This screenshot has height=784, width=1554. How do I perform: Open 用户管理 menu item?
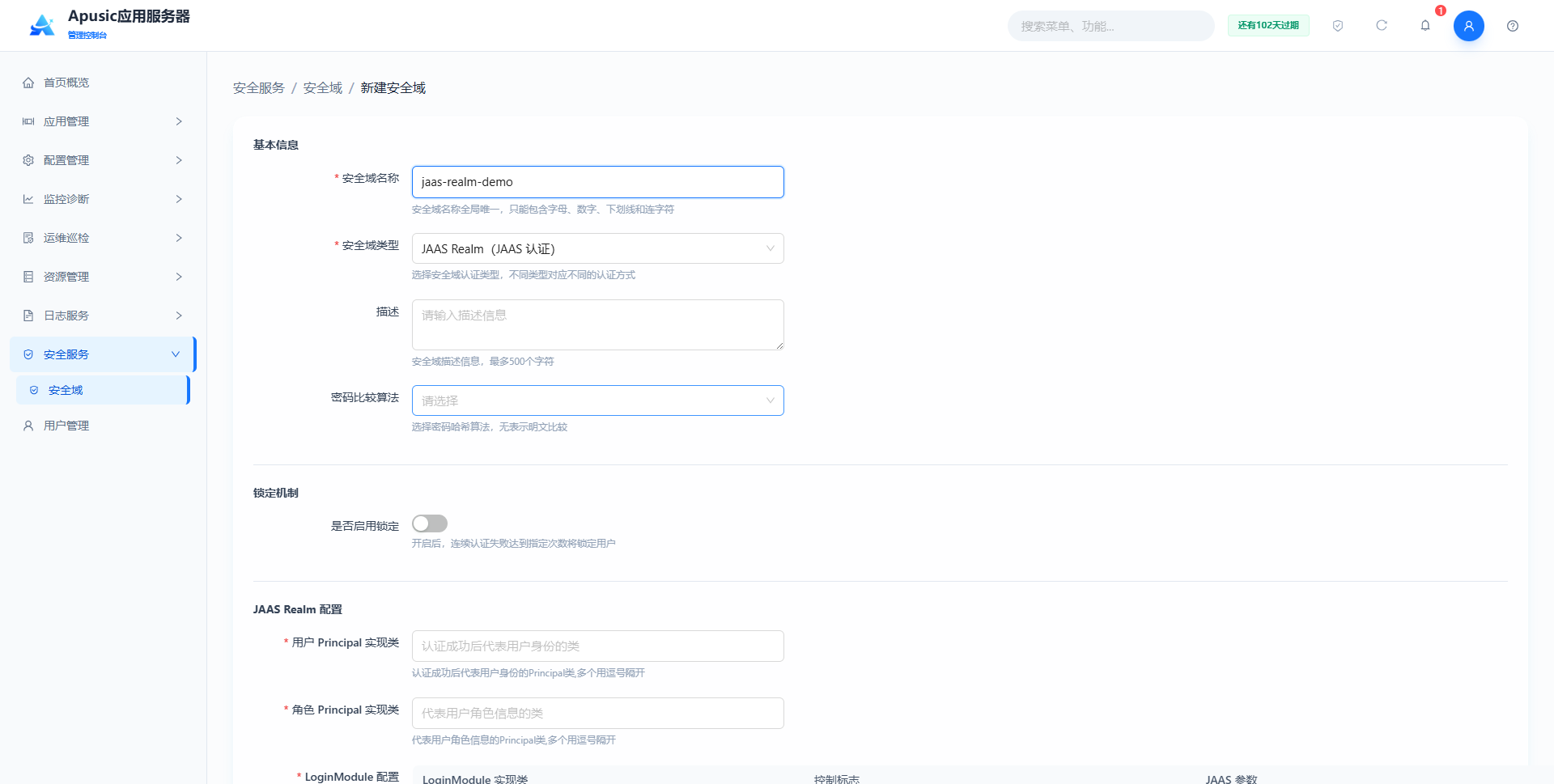coord(104,426)
